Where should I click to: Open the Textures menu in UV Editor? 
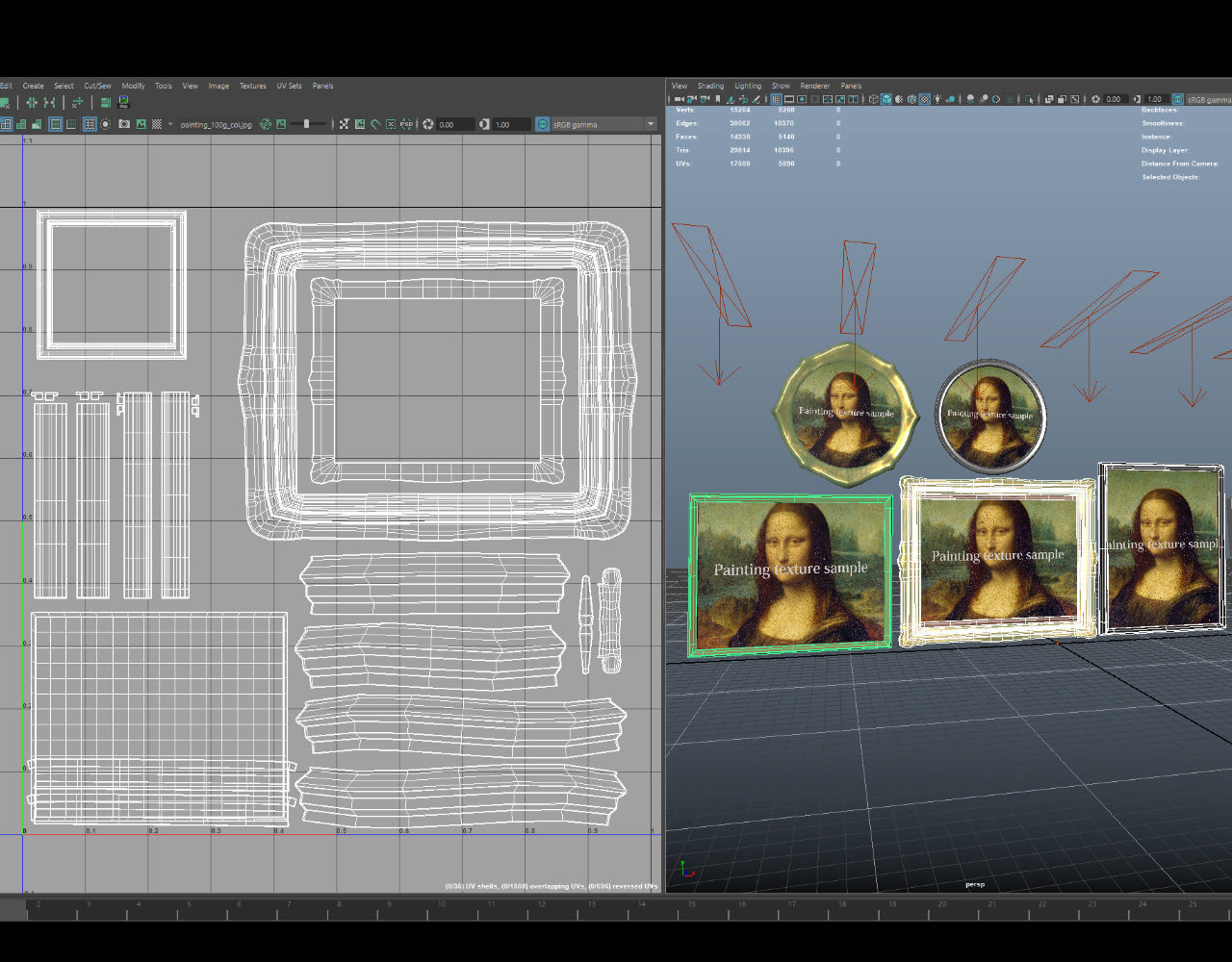click(253, 86)
